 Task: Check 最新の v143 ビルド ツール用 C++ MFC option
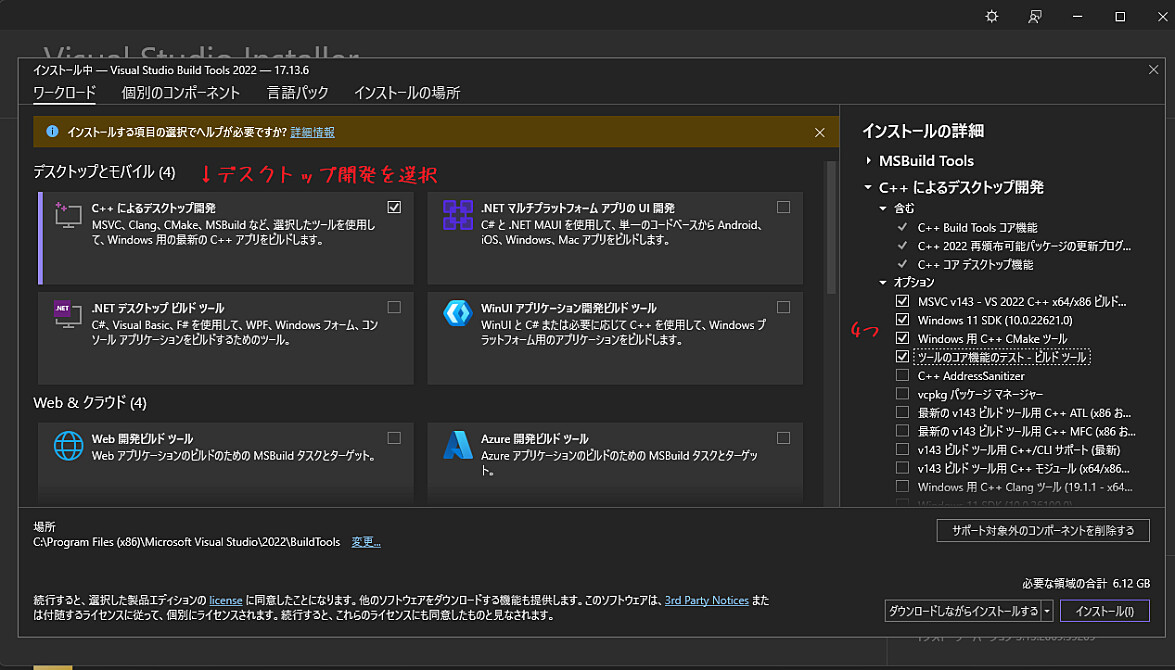click(x=902, y=431)
